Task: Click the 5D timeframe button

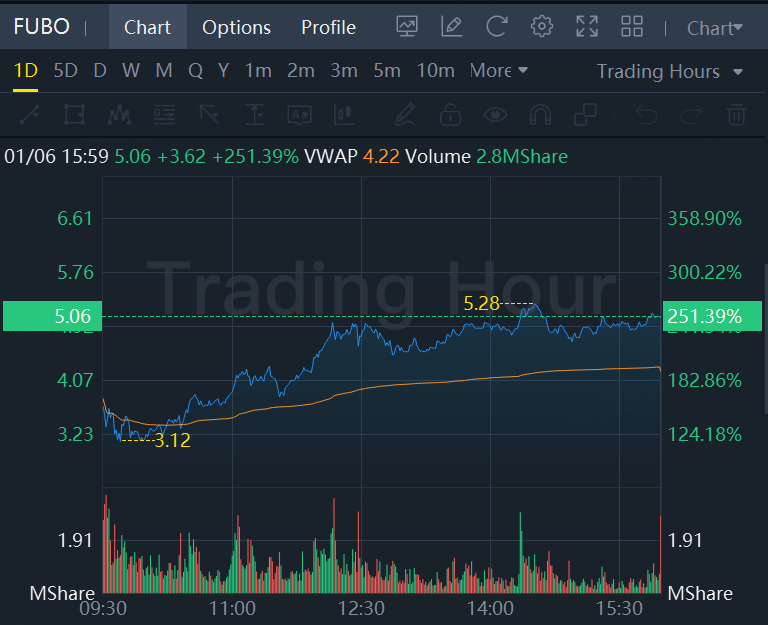Action: [x=65, y=71]
